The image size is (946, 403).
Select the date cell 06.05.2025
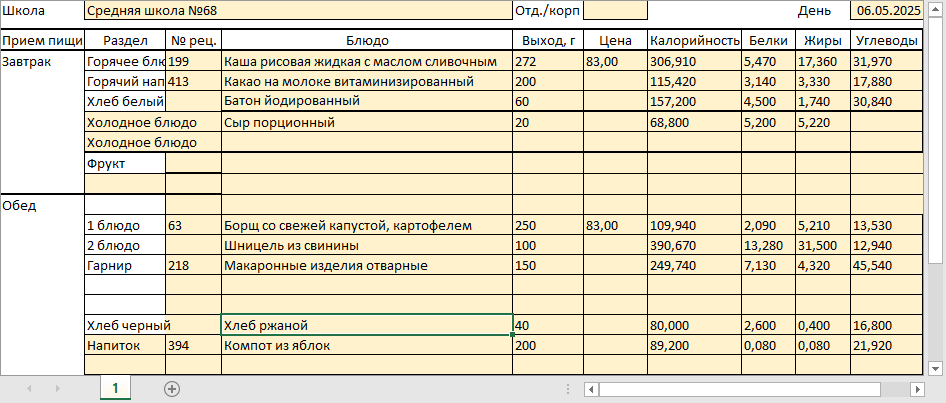886,10
